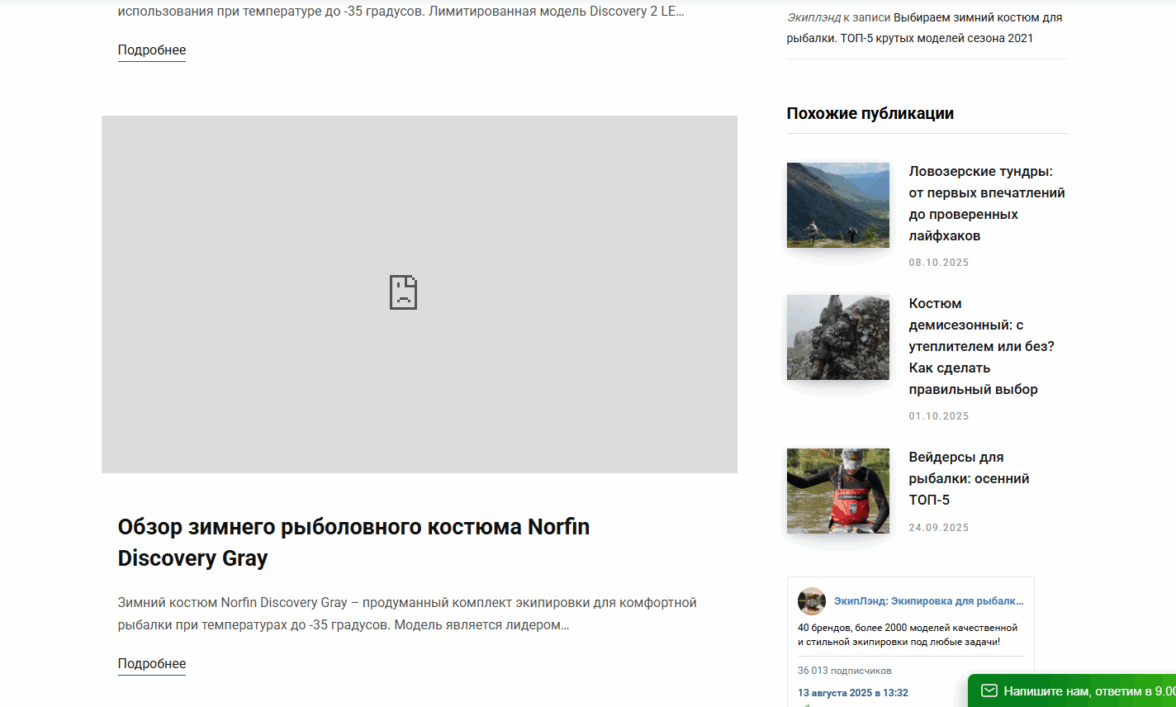The image size is (1176, 707).
Task: Click the broken image icon in placeholder
Action: 403,292
